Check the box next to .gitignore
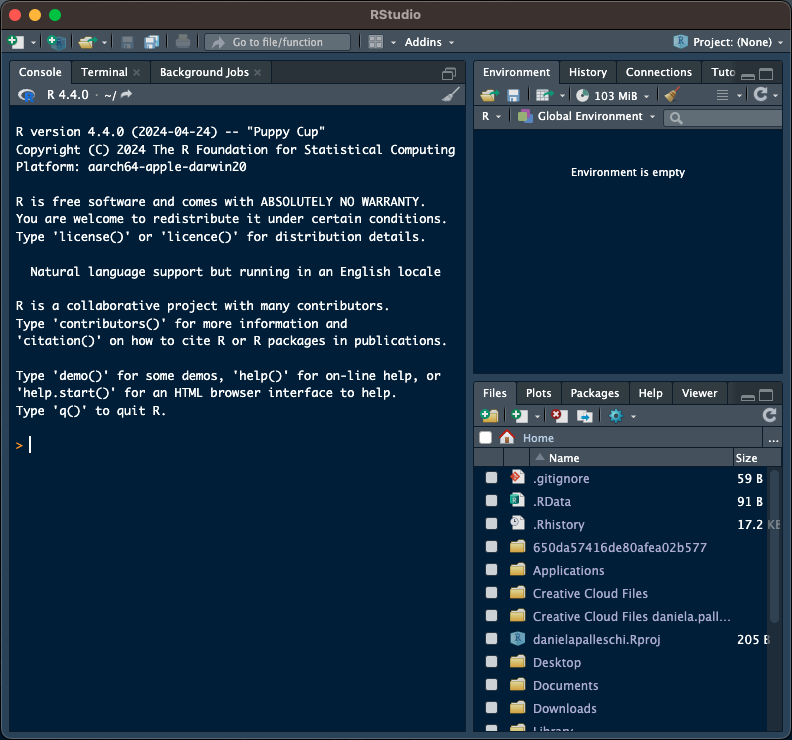The image size is (792, 740). click(491, 479)
